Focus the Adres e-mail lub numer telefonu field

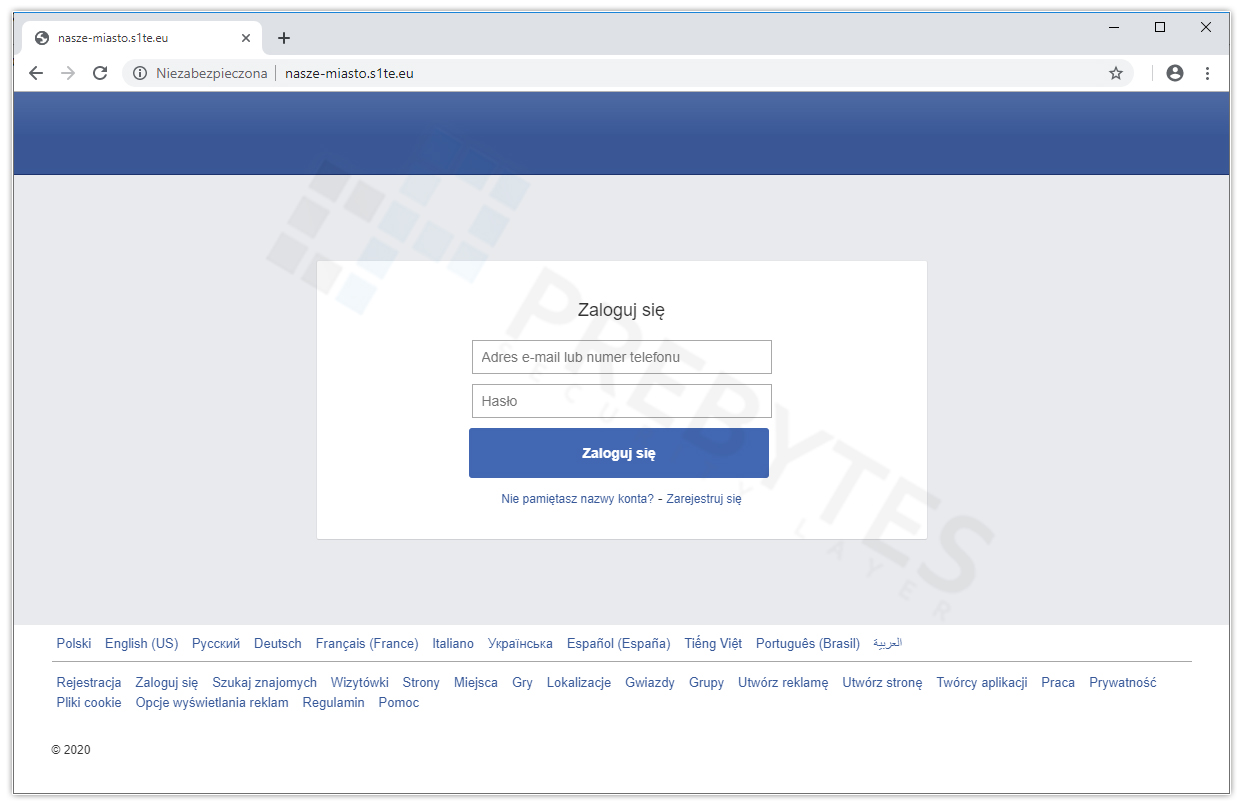point(622,357)
